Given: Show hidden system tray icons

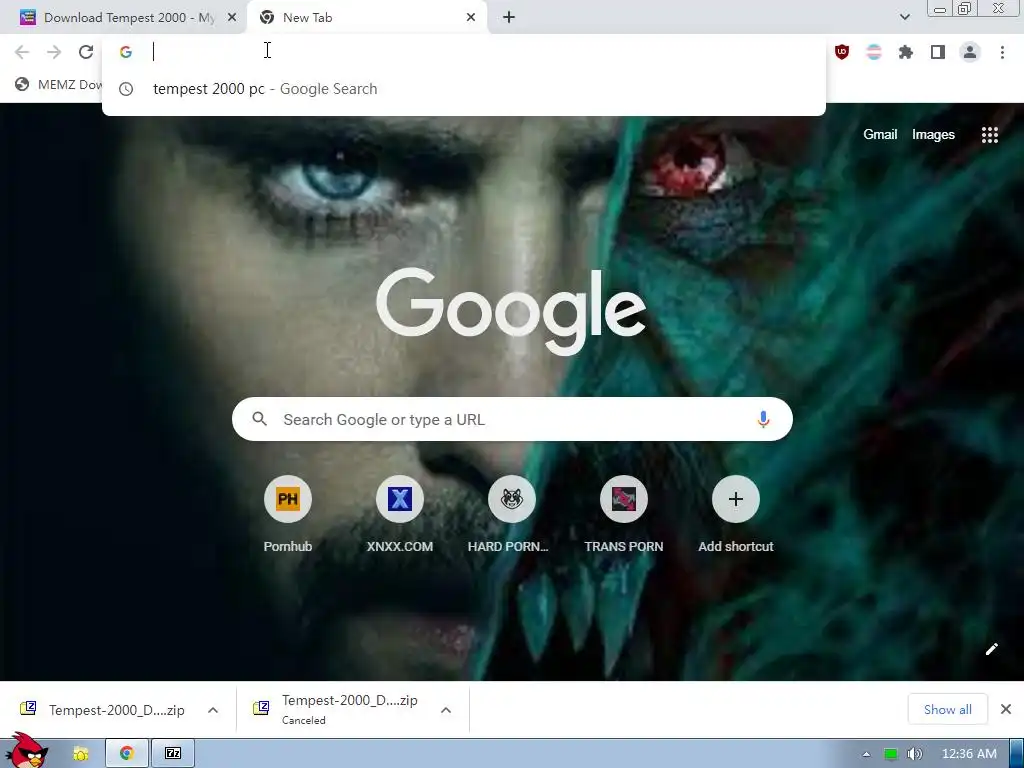Looking at the screenshot, I should [866, 754].
